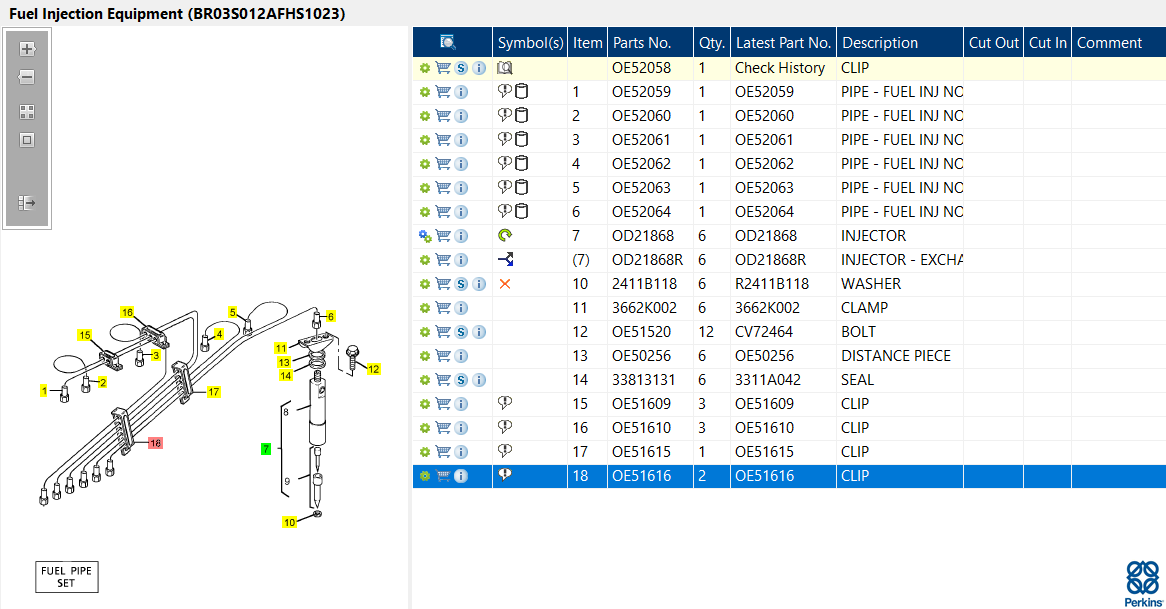Click the Latest Part No. column header

click(x=782, y=43)
